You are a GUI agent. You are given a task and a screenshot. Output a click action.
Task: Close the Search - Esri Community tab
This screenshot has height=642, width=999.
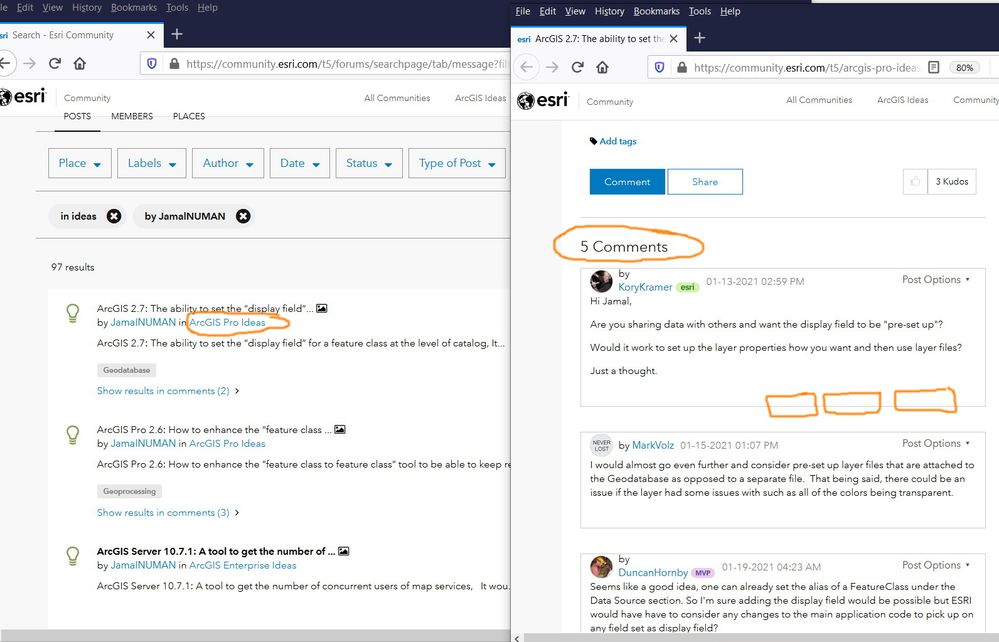pos(150,35)
